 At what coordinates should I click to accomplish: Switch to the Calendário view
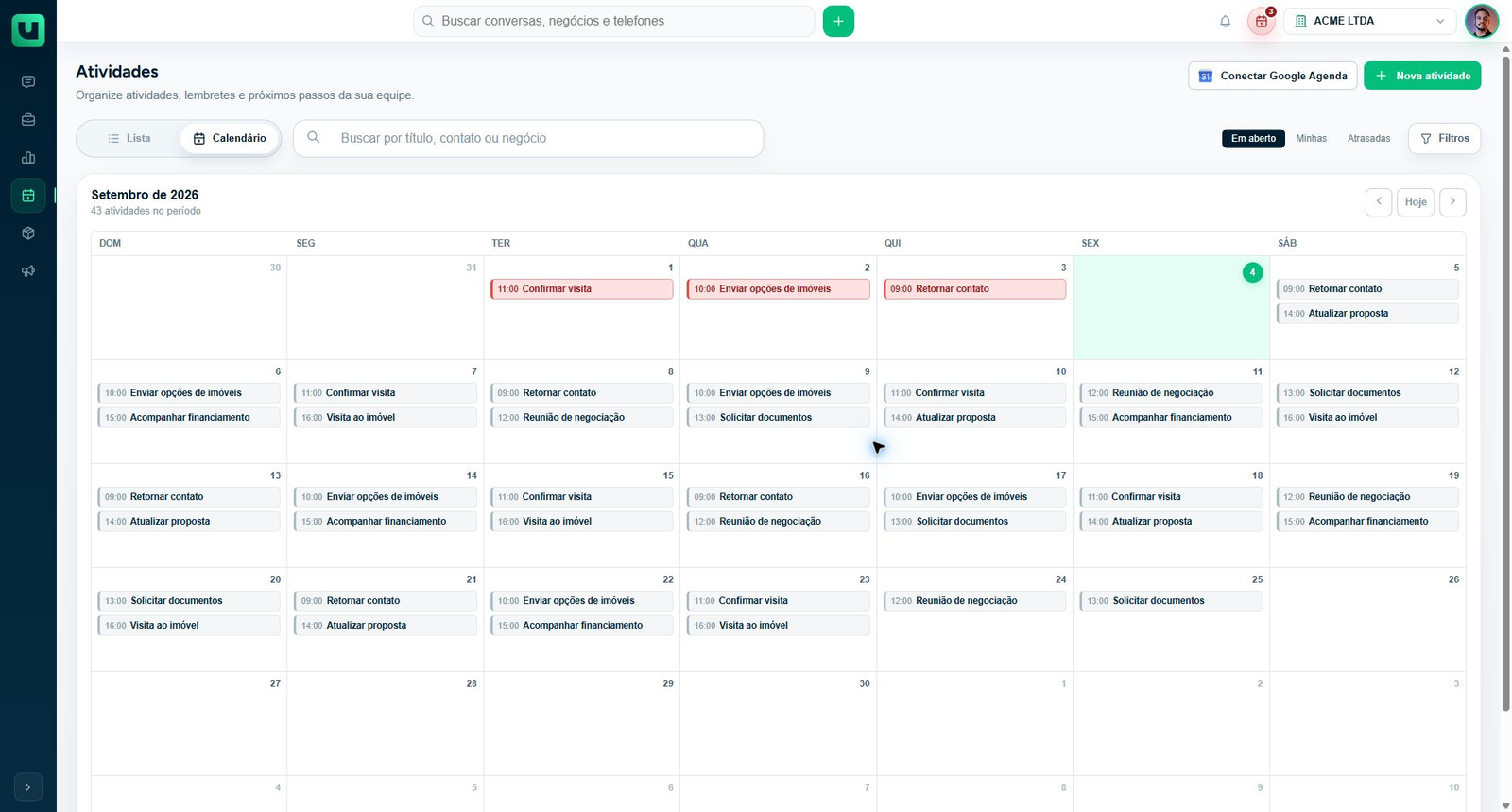(230, 138)
